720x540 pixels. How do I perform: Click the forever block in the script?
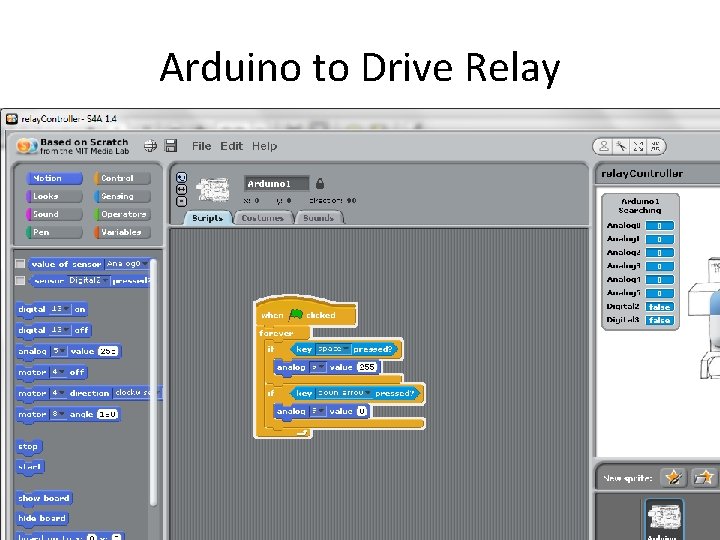click(x=276, y=333)
